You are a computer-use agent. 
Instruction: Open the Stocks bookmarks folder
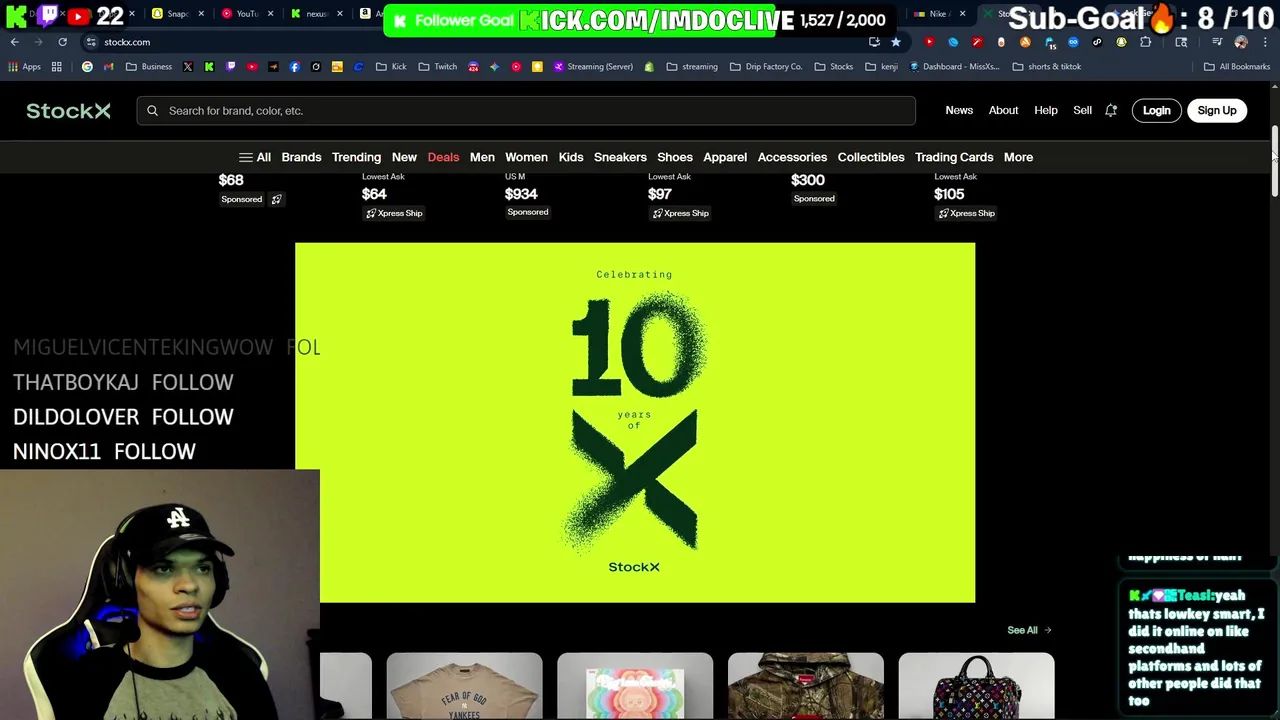click(833, 67)
